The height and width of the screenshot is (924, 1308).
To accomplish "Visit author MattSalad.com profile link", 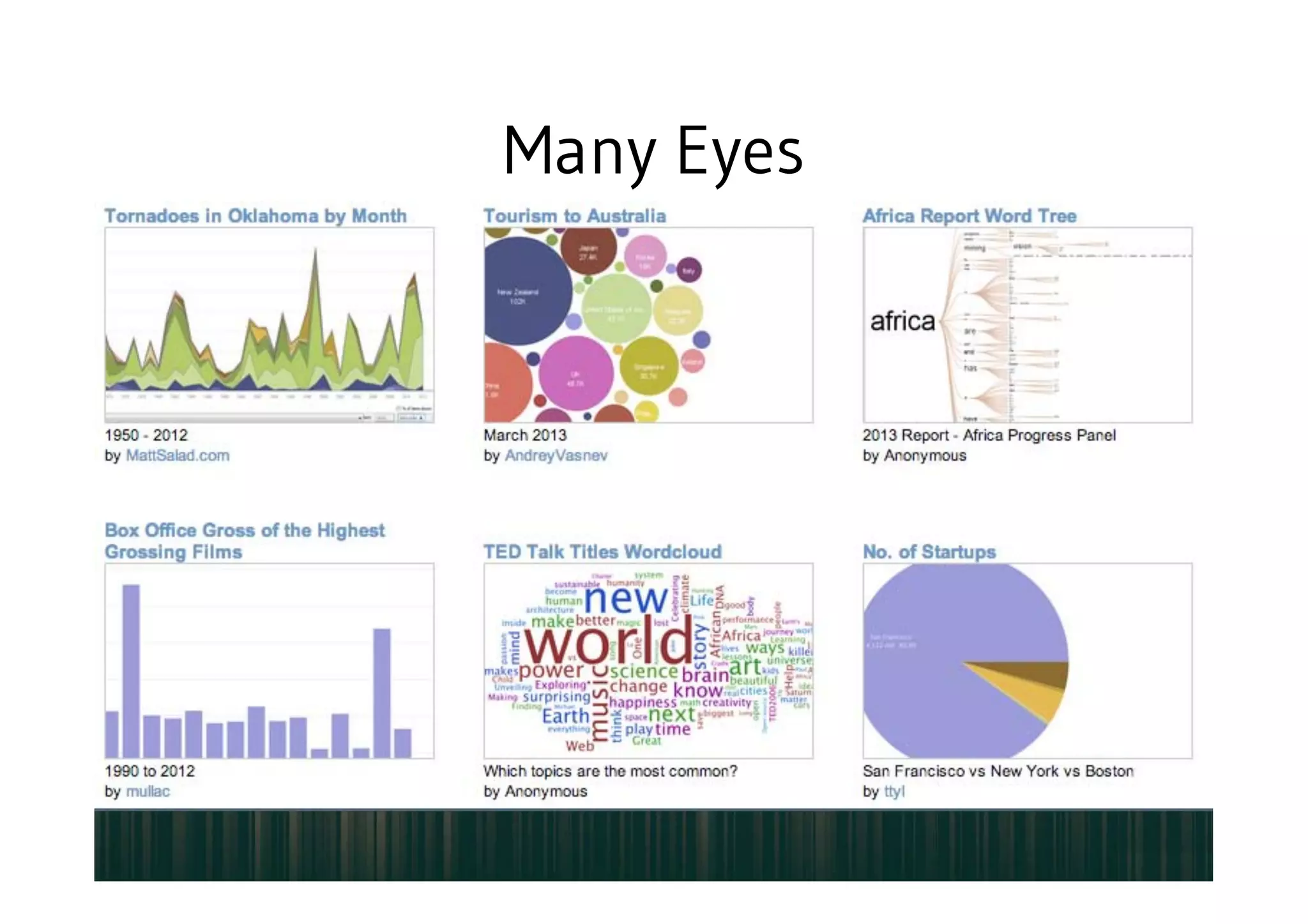I will pyautogui.click(x=178, y=455).
